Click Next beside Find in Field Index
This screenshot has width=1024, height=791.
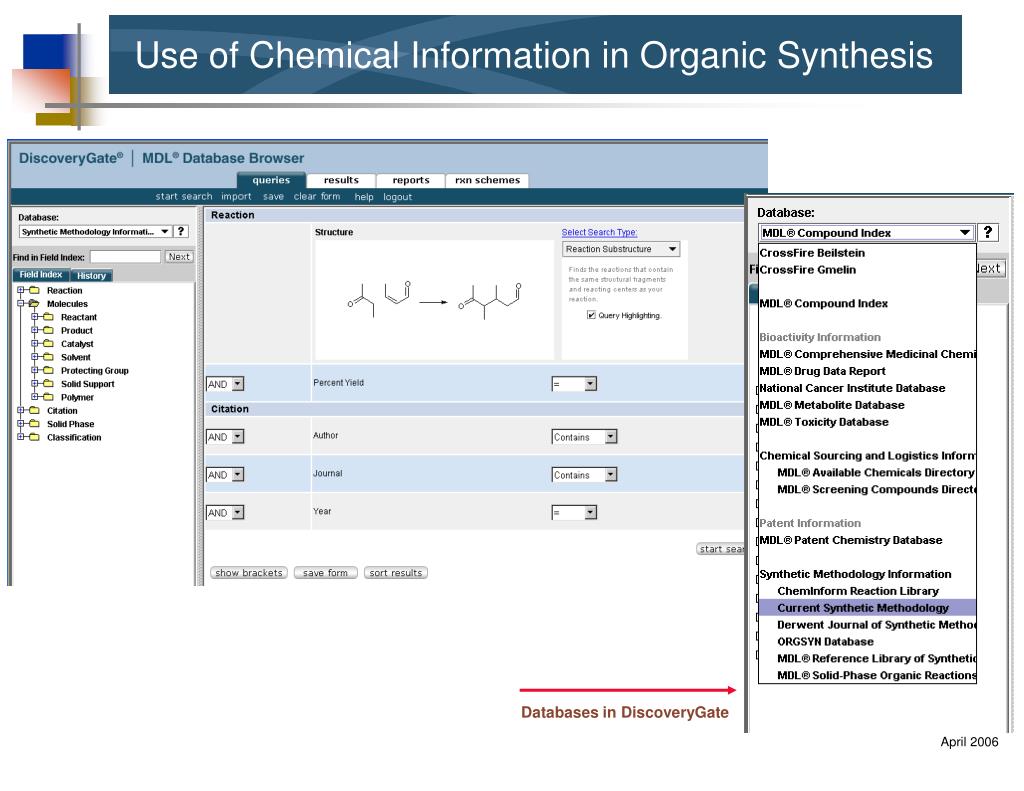click(x=179, y=257)
